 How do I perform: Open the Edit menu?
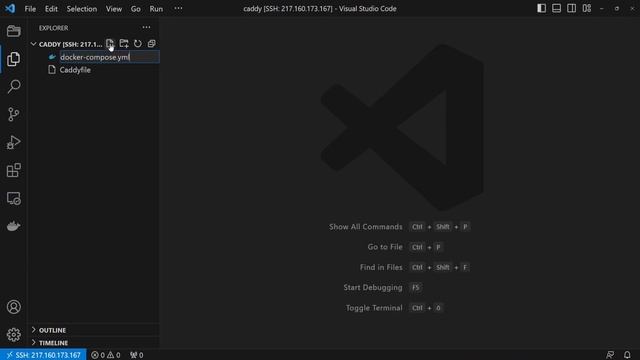click(x=51, y=9)
